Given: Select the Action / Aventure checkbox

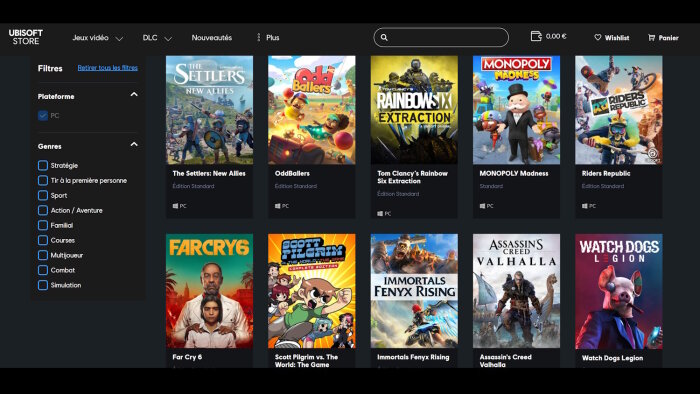Looking at the screenshot, I should tap(43, 210).
